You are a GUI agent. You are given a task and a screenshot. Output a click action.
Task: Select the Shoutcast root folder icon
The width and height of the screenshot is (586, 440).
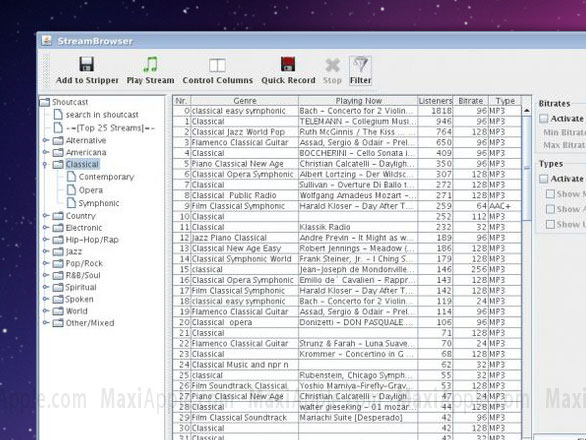[x=45, y=102]
